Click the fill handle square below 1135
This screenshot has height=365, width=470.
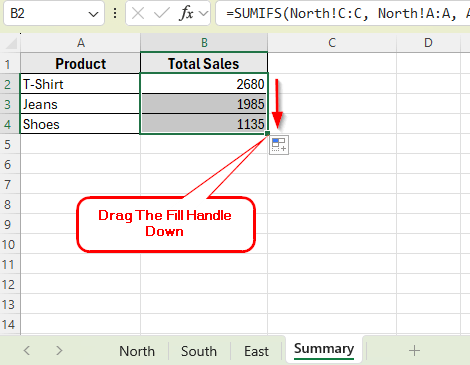click(x=267, y=133)
